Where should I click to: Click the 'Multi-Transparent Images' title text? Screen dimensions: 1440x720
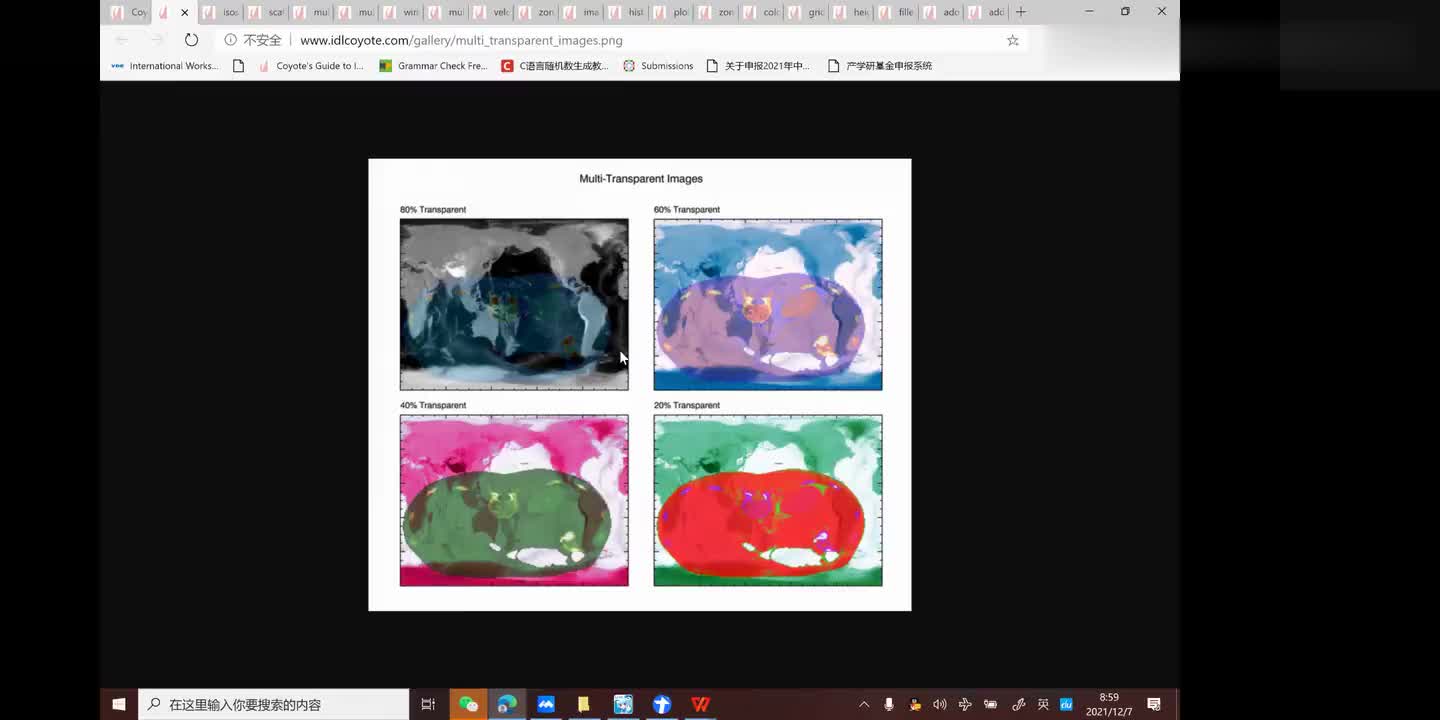tap(641, 179)
